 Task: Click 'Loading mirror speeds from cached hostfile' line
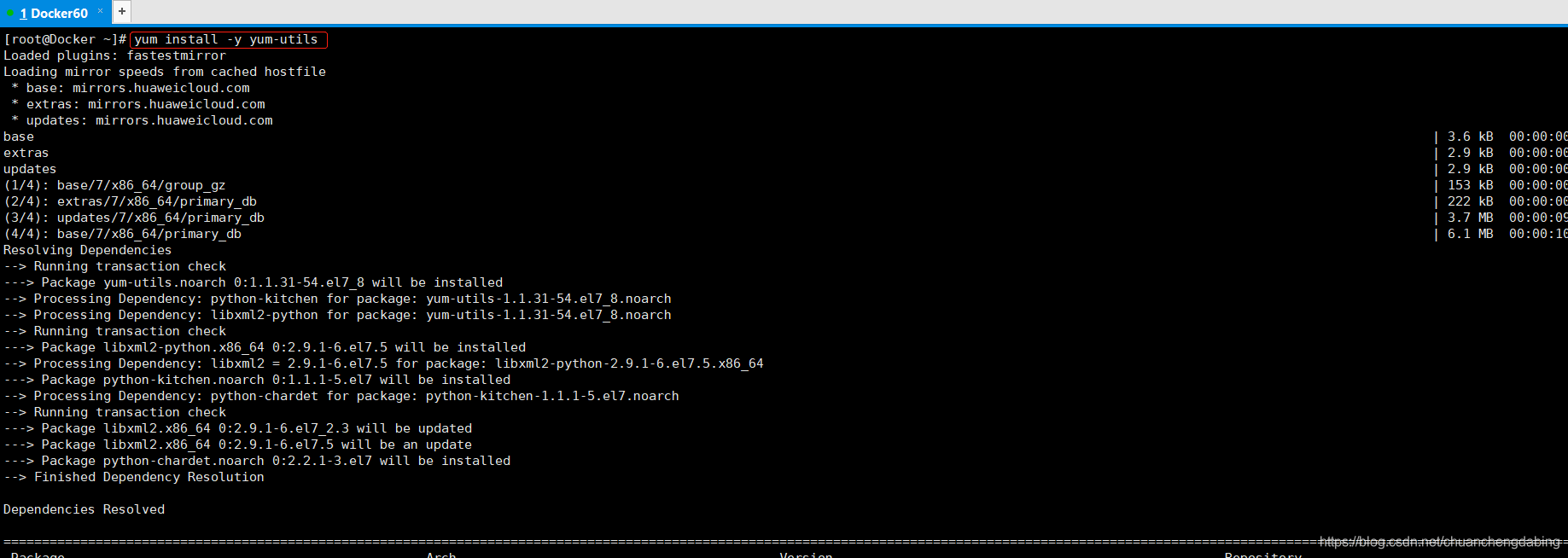pyautogui.click(x=165, y=72)
